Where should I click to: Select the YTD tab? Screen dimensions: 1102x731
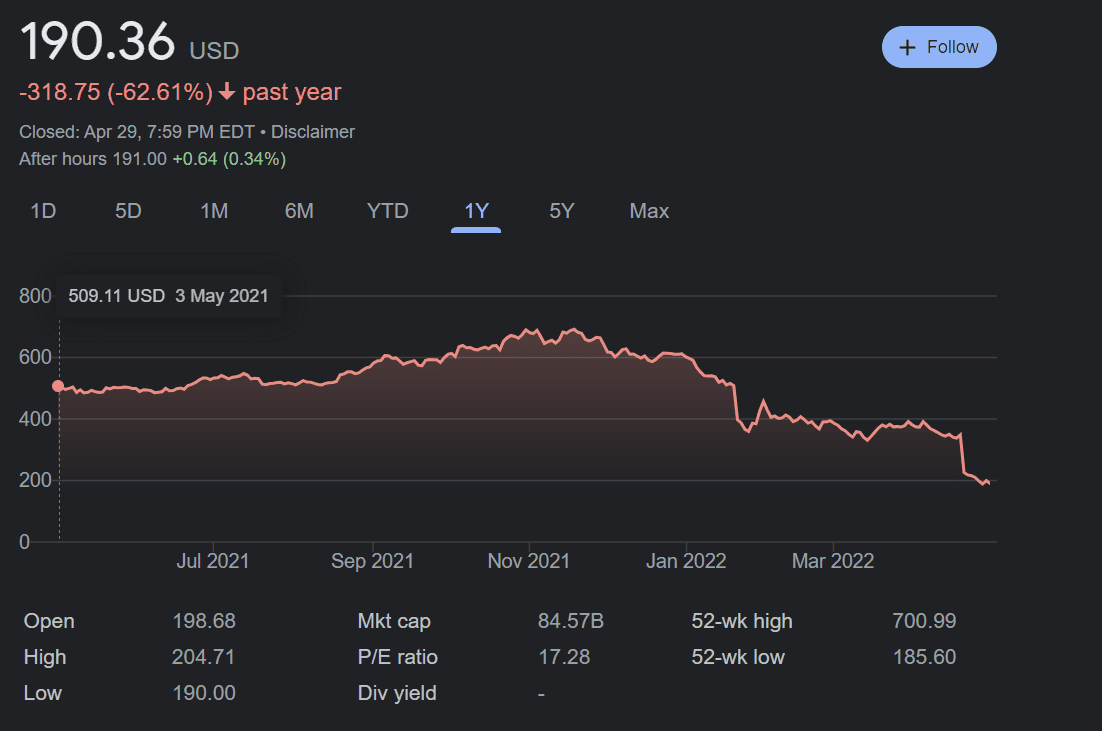[x=387, y=211]
